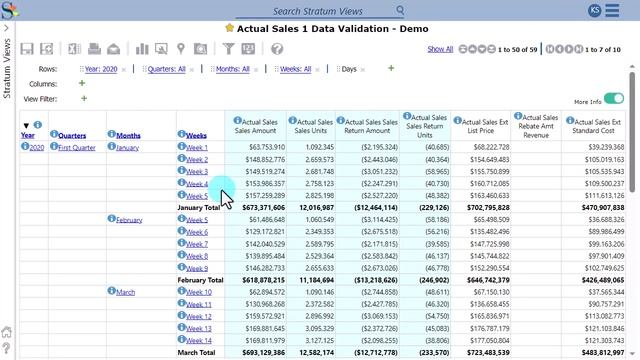Click info icon on Actual Sales Ext List Price

458,120
